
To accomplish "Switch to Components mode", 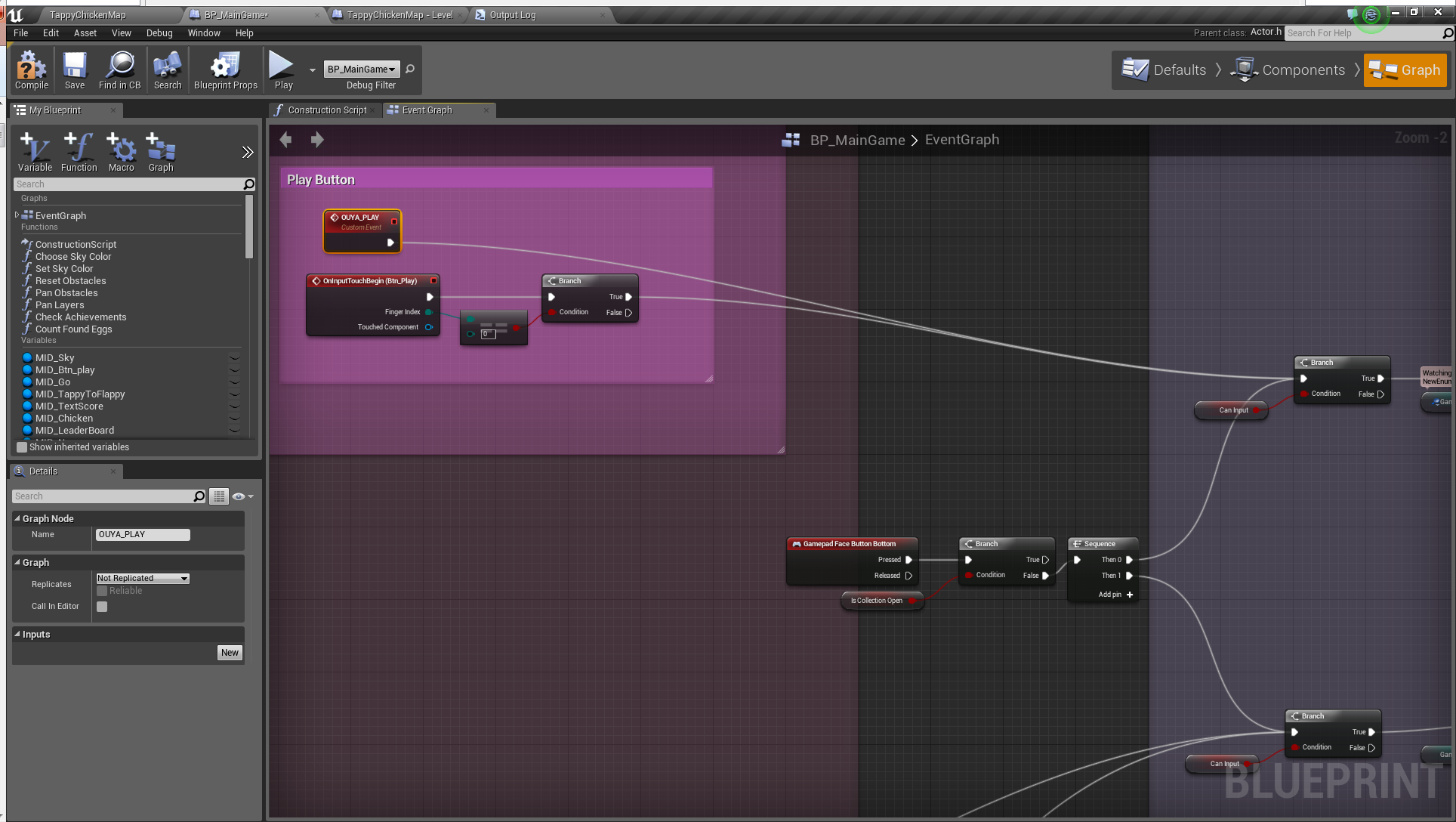I will click(1288, 70).
